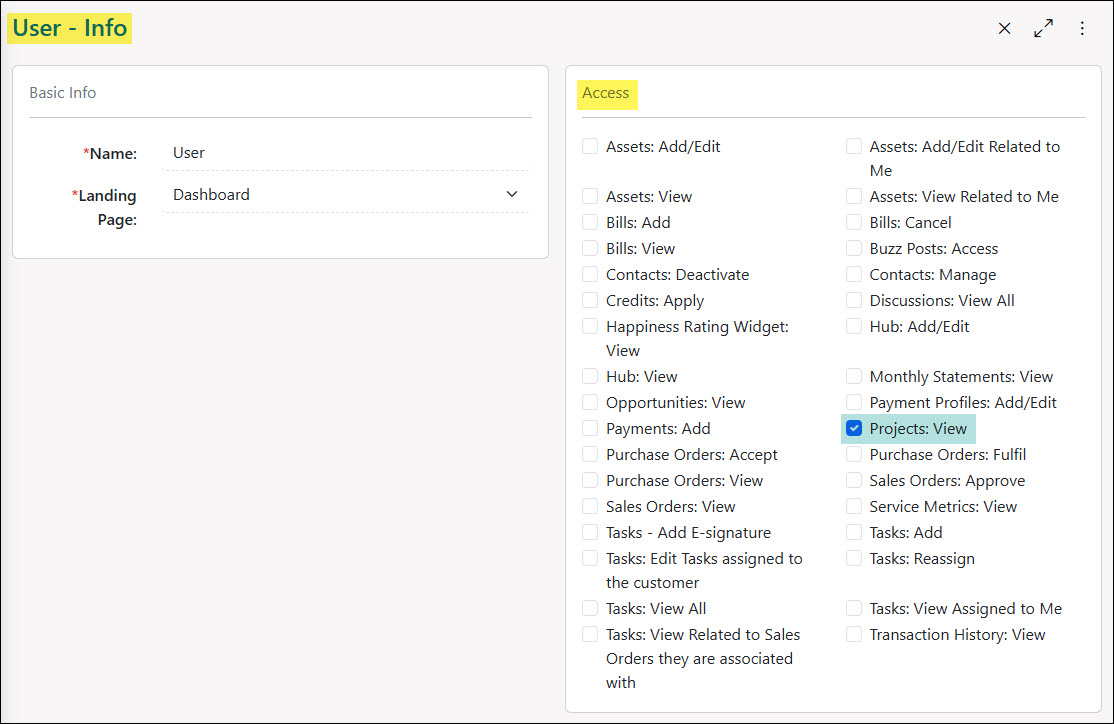Open the Landing Page dropdown
This screenshot has height=724, width=1114.
[511, 194]
